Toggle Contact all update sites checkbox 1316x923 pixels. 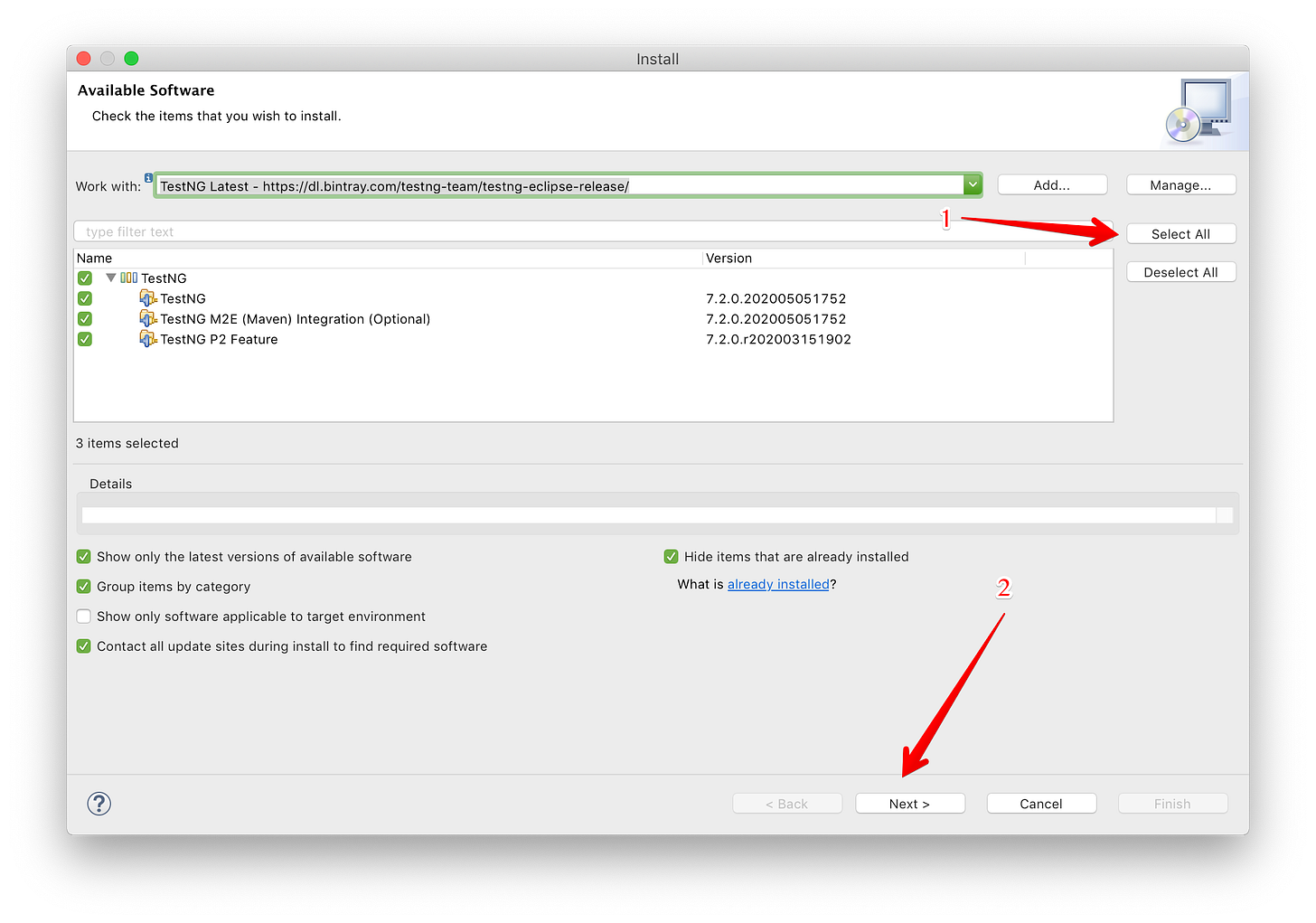coord(84,646)
